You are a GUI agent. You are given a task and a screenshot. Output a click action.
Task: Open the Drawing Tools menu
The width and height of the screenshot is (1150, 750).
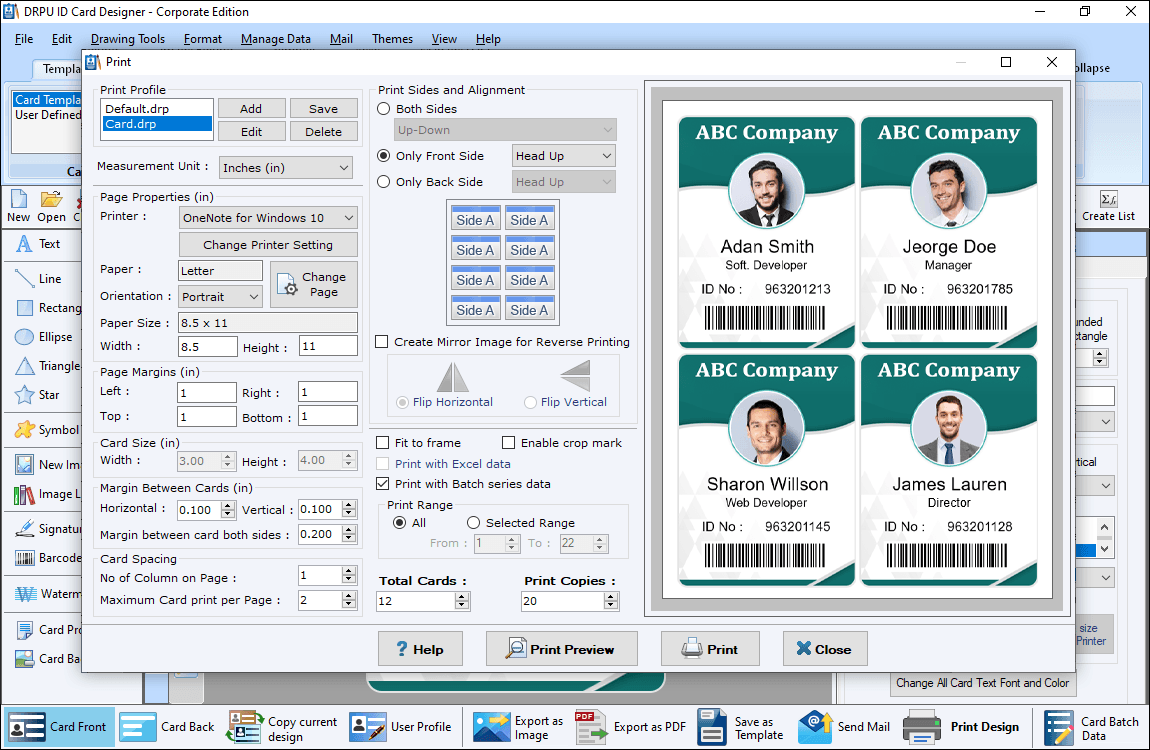point(128,39)
